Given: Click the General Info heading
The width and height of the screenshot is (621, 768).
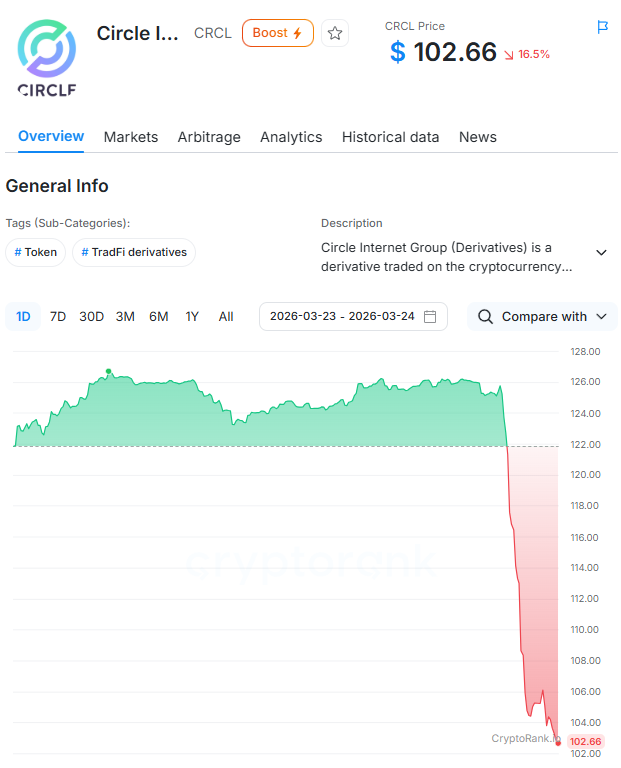Looking at the screenshot, I should [x=57, y=186].
